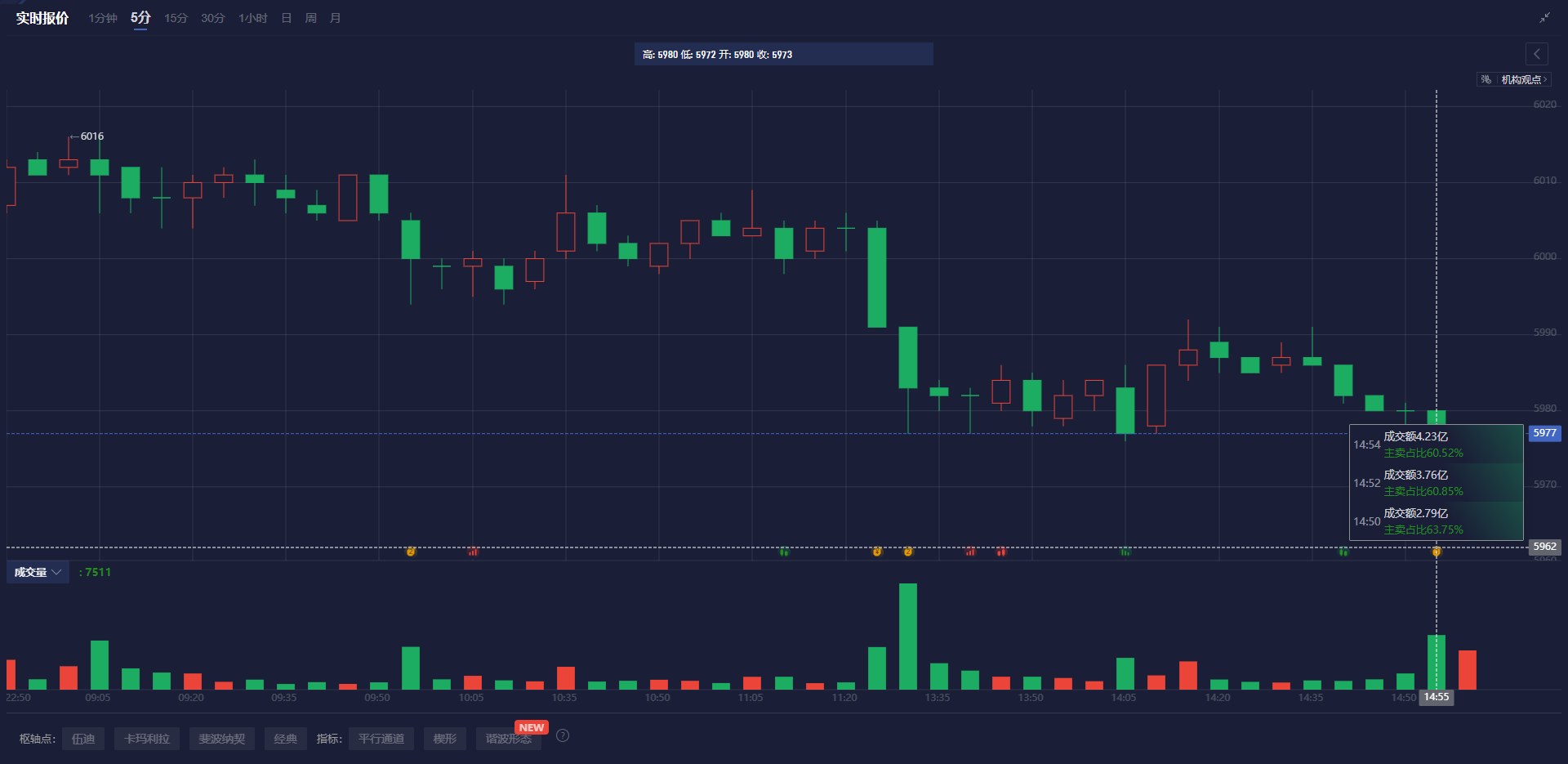Click the help question mark icon
The image size is (1568, 764).
coord(563,735)
